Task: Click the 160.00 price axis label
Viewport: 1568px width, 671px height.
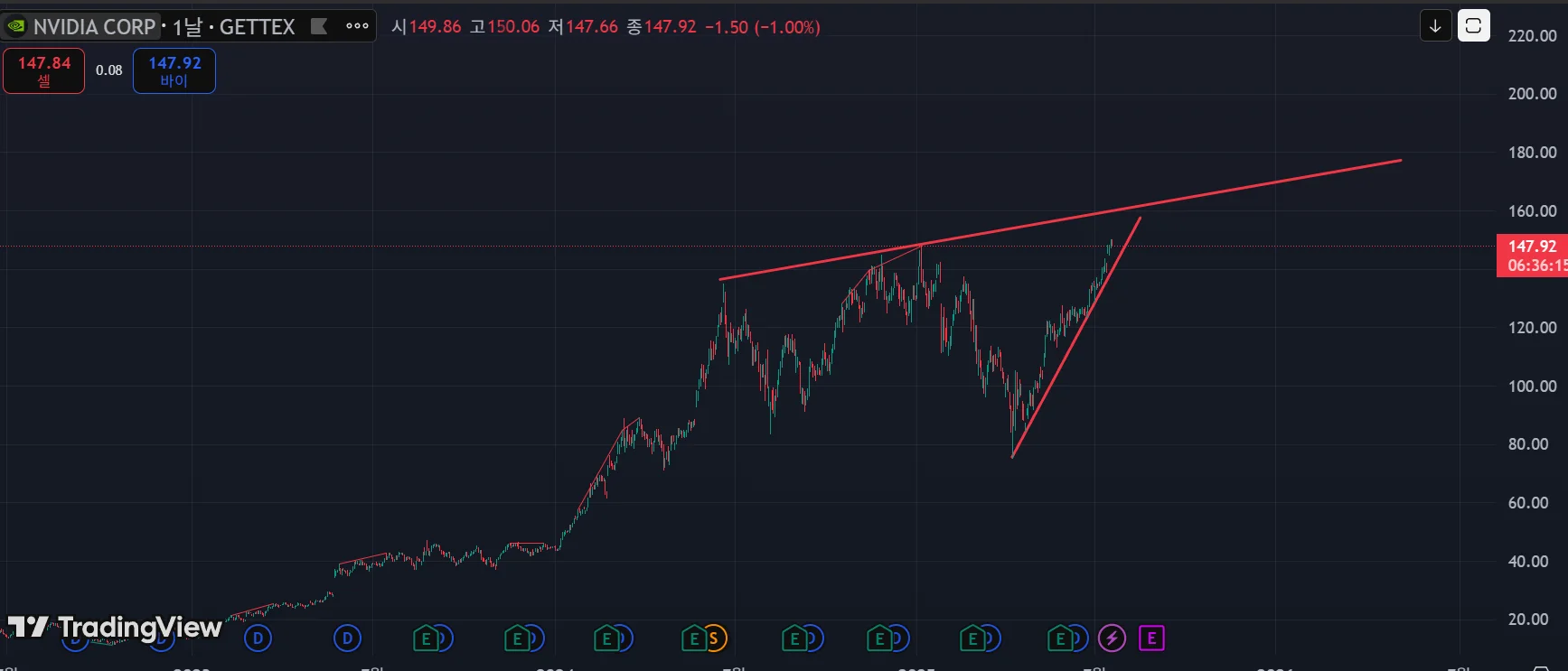Action: pos(1532,211)
